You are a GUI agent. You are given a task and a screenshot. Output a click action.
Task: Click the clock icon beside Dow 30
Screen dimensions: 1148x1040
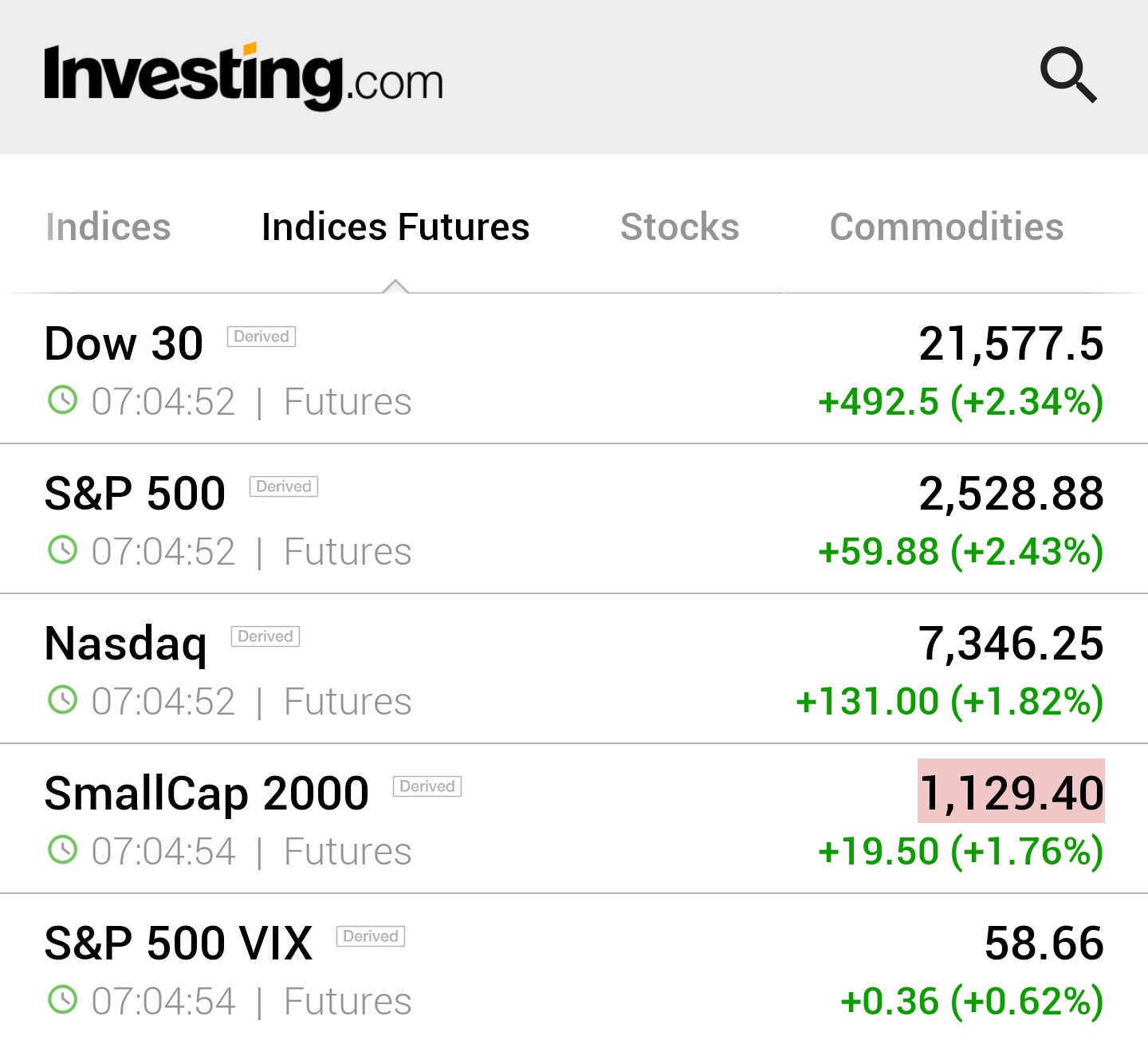pyautogui.click(x=62, y=400)
